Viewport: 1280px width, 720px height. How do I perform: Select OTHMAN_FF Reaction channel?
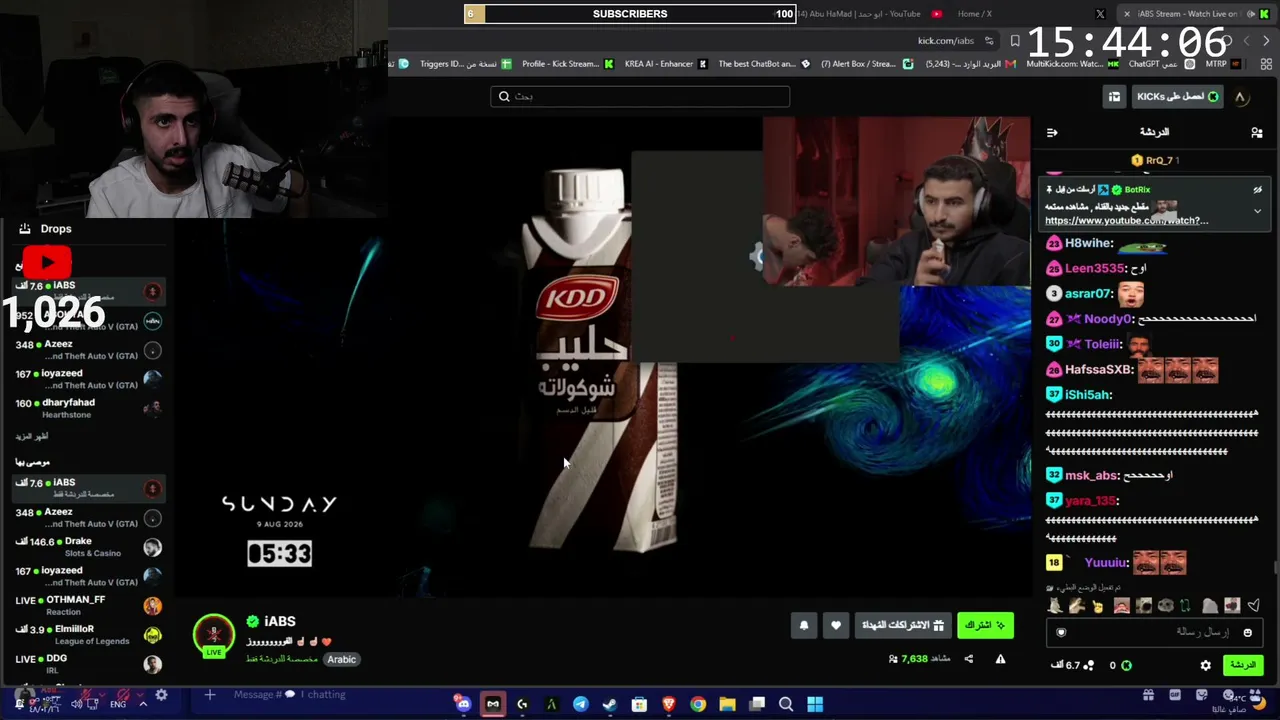[x=89, y=605]
